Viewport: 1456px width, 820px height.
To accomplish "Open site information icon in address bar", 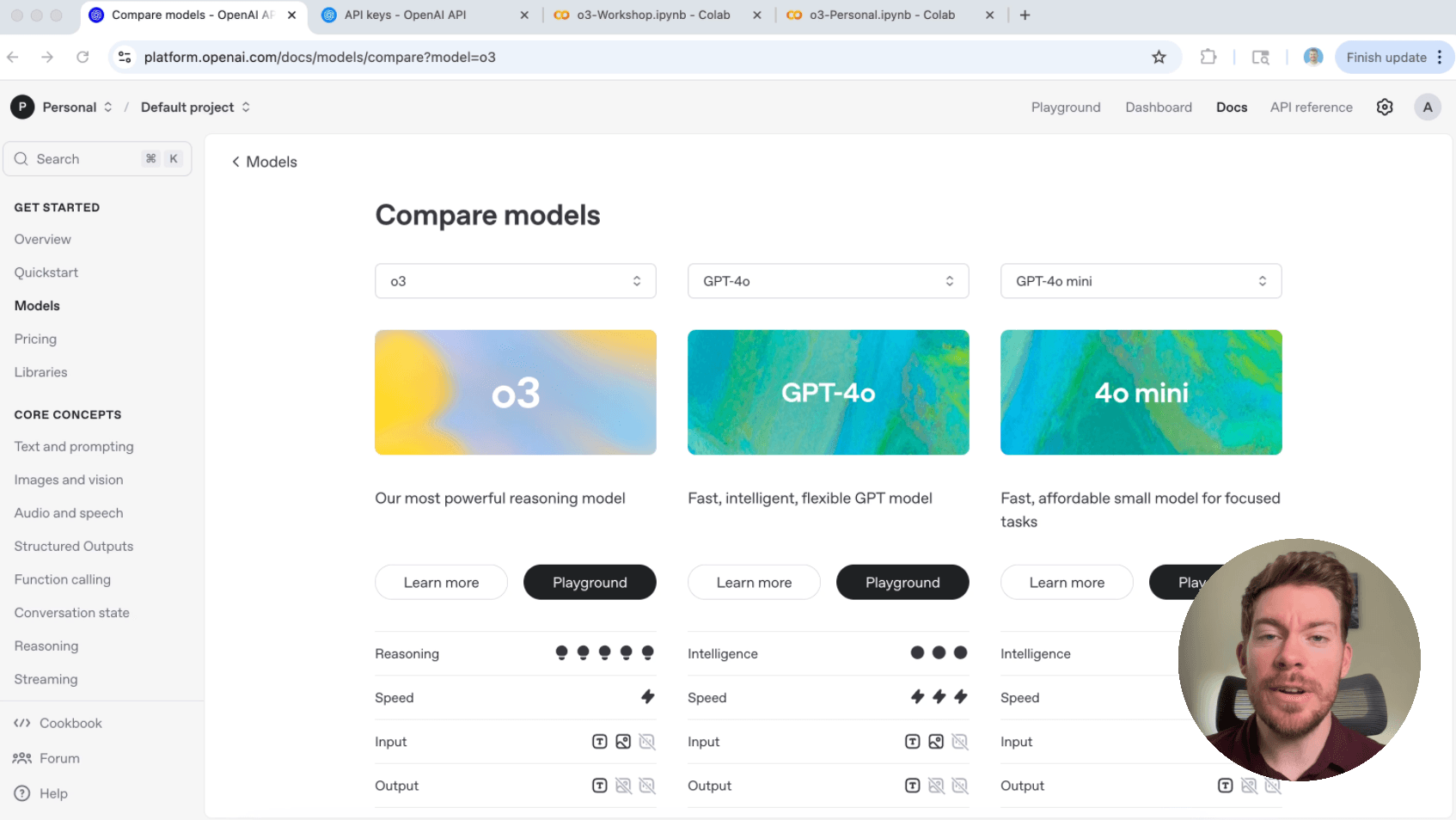I will pos(125,58).
